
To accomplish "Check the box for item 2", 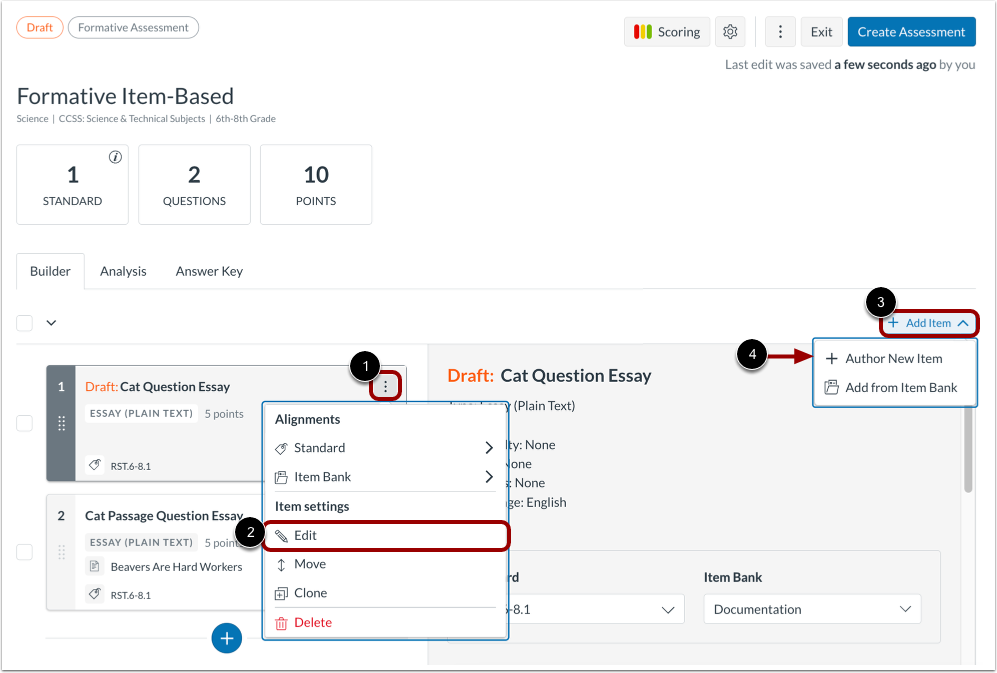I will 24,552.
